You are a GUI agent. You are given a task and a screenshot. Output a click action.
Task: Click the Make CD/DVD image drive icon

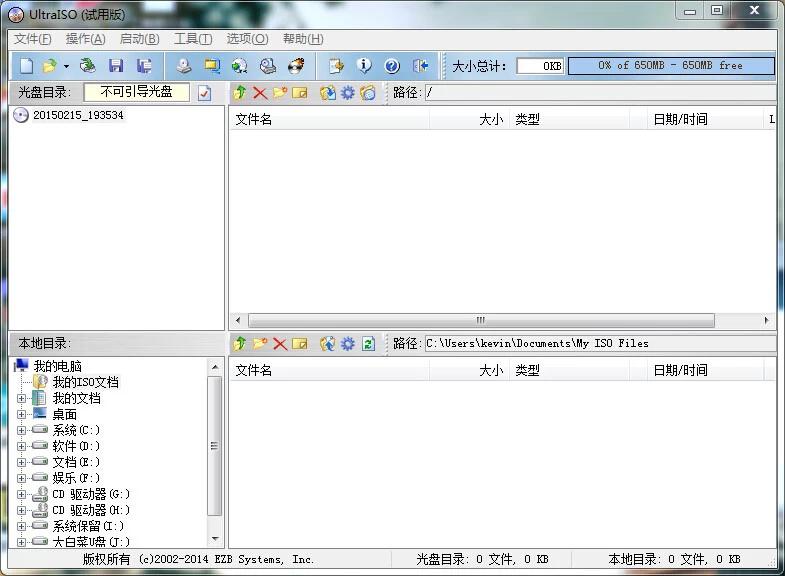184,66
